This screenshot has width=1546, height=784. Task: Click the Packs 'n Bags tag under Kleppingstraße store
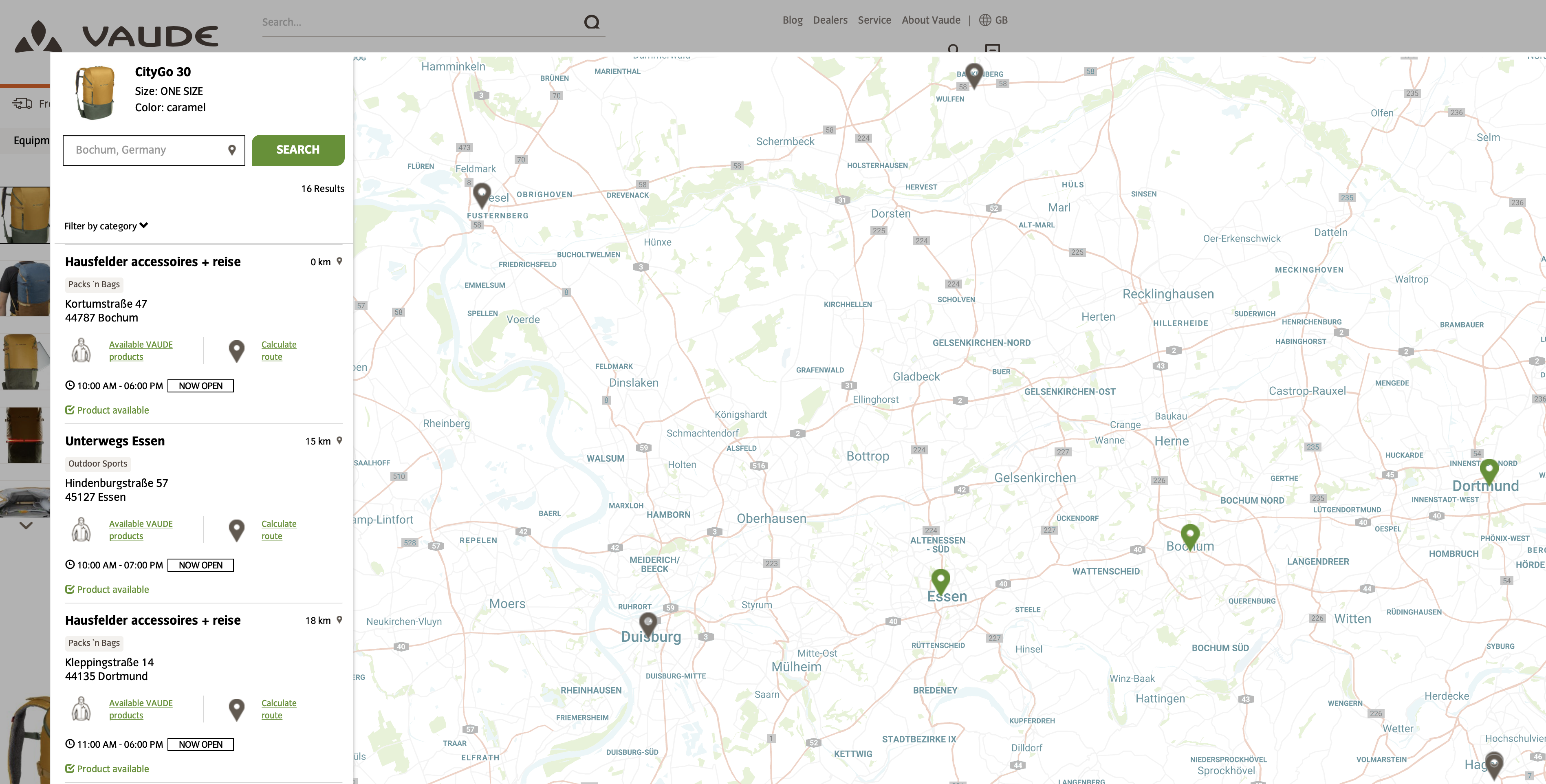click(x=94, y=642)
